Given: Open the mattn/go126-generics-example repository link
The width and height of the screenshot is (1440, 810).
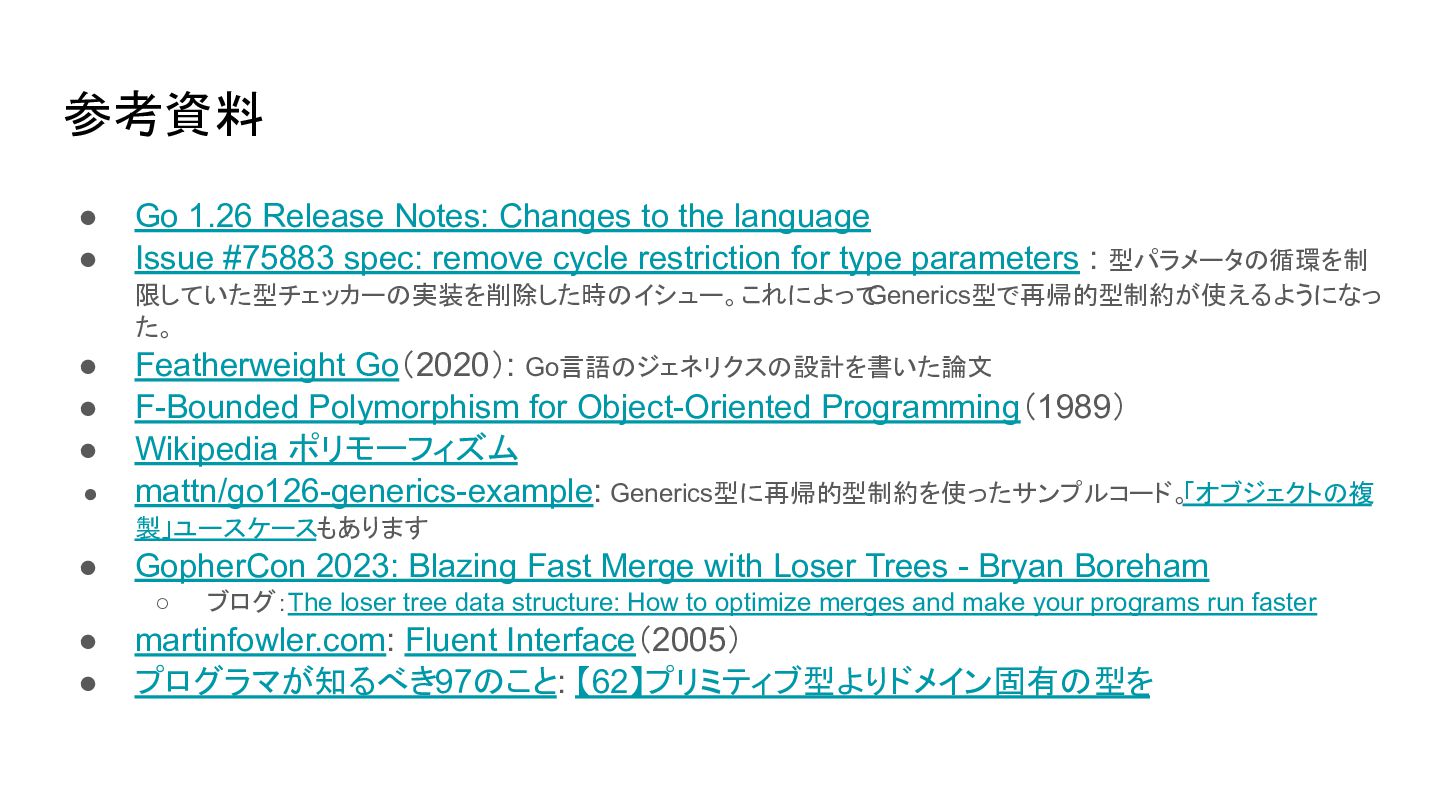Looking at the screenshot, I should click(363, 492).
